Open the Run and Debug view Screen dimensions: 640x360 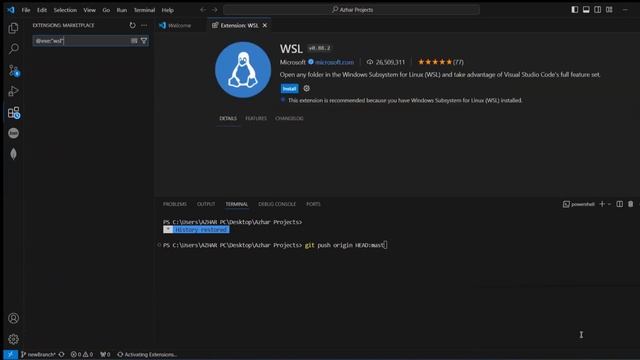point(13,91)
